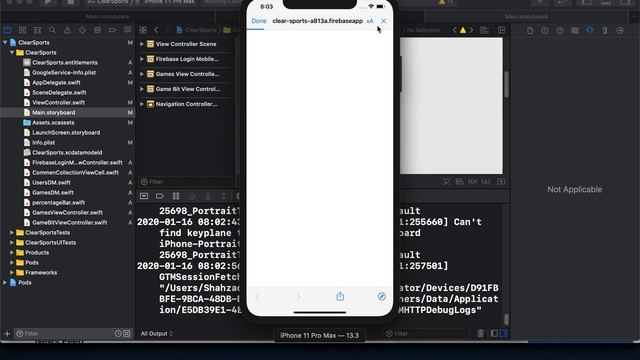Show the File inspector

(530, 30)
